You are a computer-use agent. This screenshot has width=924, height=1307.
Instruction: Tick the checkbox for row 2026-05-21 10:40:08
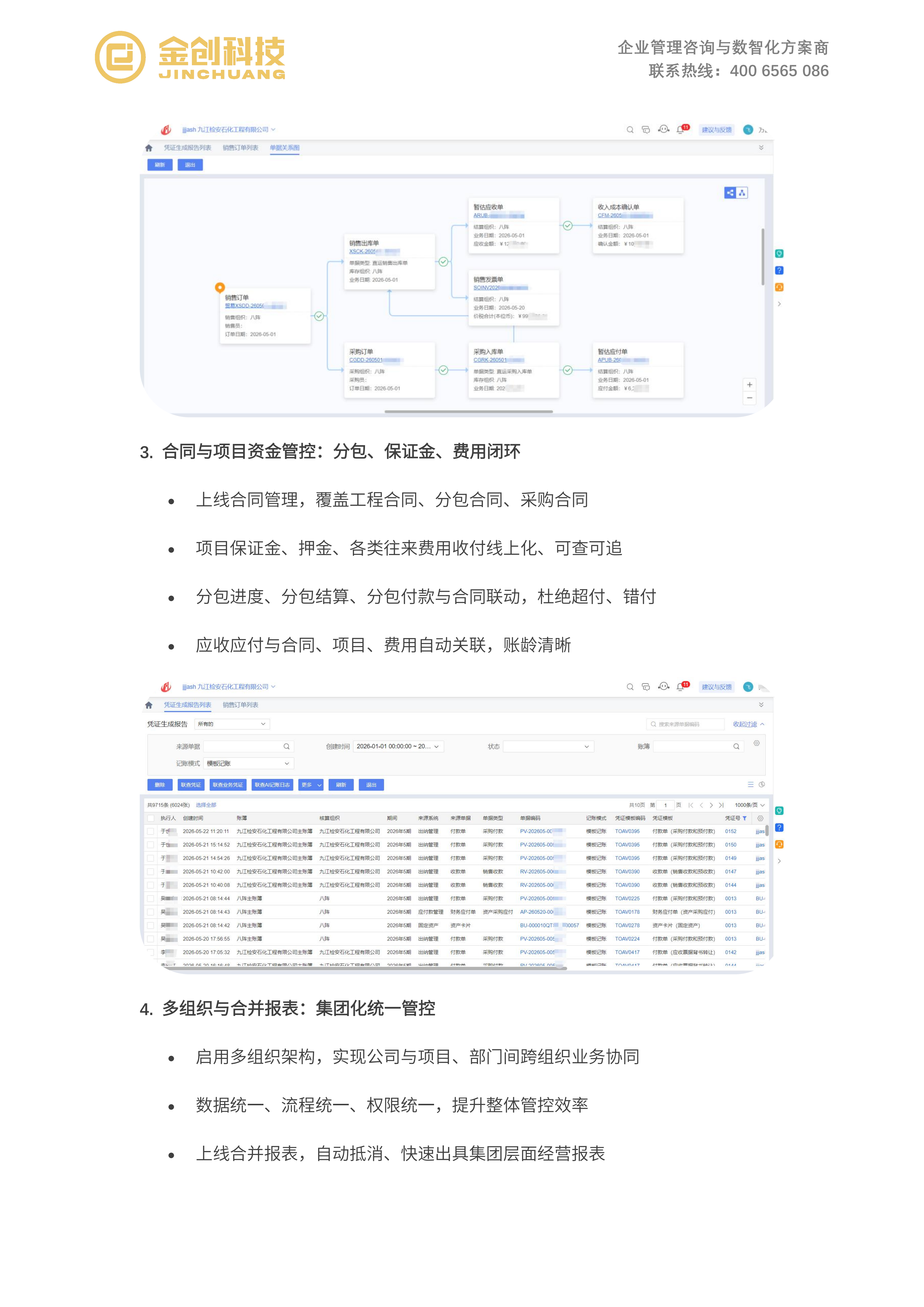(151, 886)
